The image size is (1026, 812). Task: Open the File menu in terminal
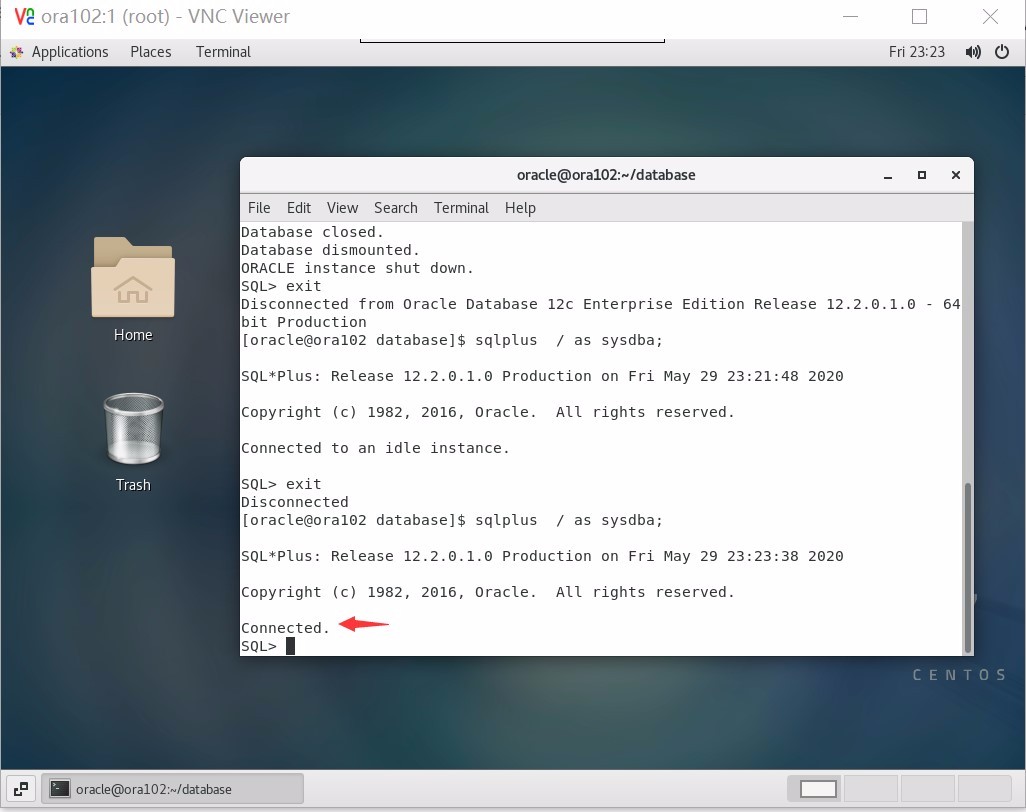point(259,207)
